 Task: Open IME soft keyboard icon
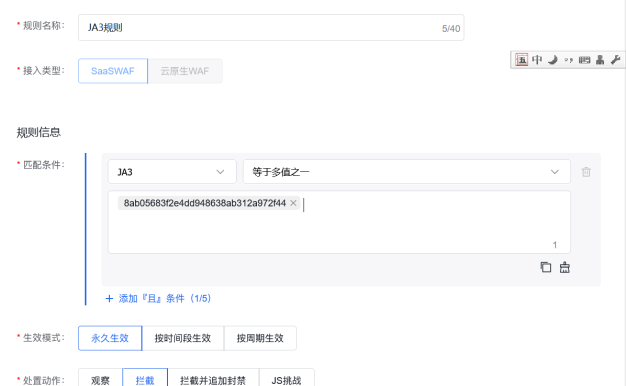coord(584,60)
